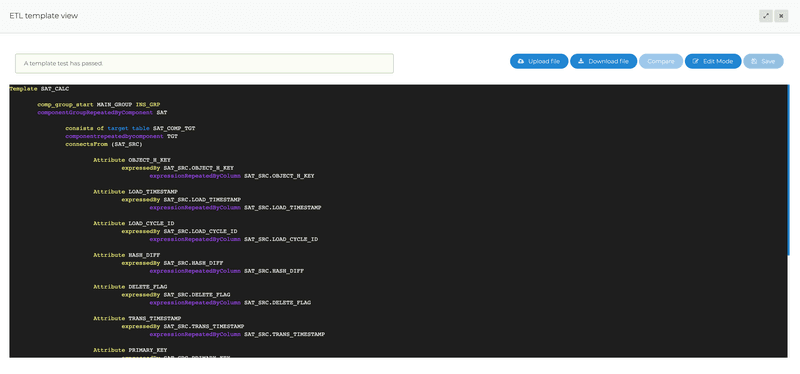Click the Upload file button
Viewport: 800px width, 374px height.
click(539, 61)
